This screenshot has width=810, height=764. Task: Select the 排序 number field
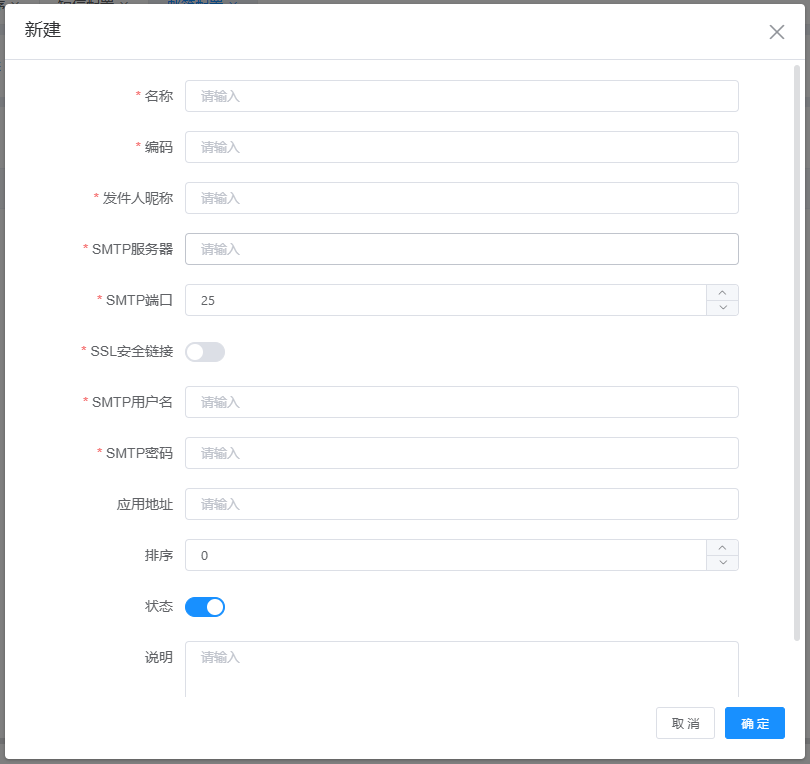coord(445,555)
